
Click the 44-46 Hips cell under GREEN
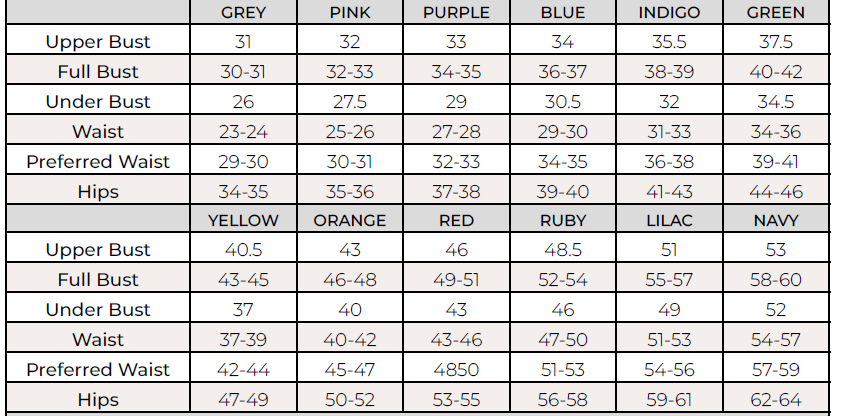click(776, 192)
